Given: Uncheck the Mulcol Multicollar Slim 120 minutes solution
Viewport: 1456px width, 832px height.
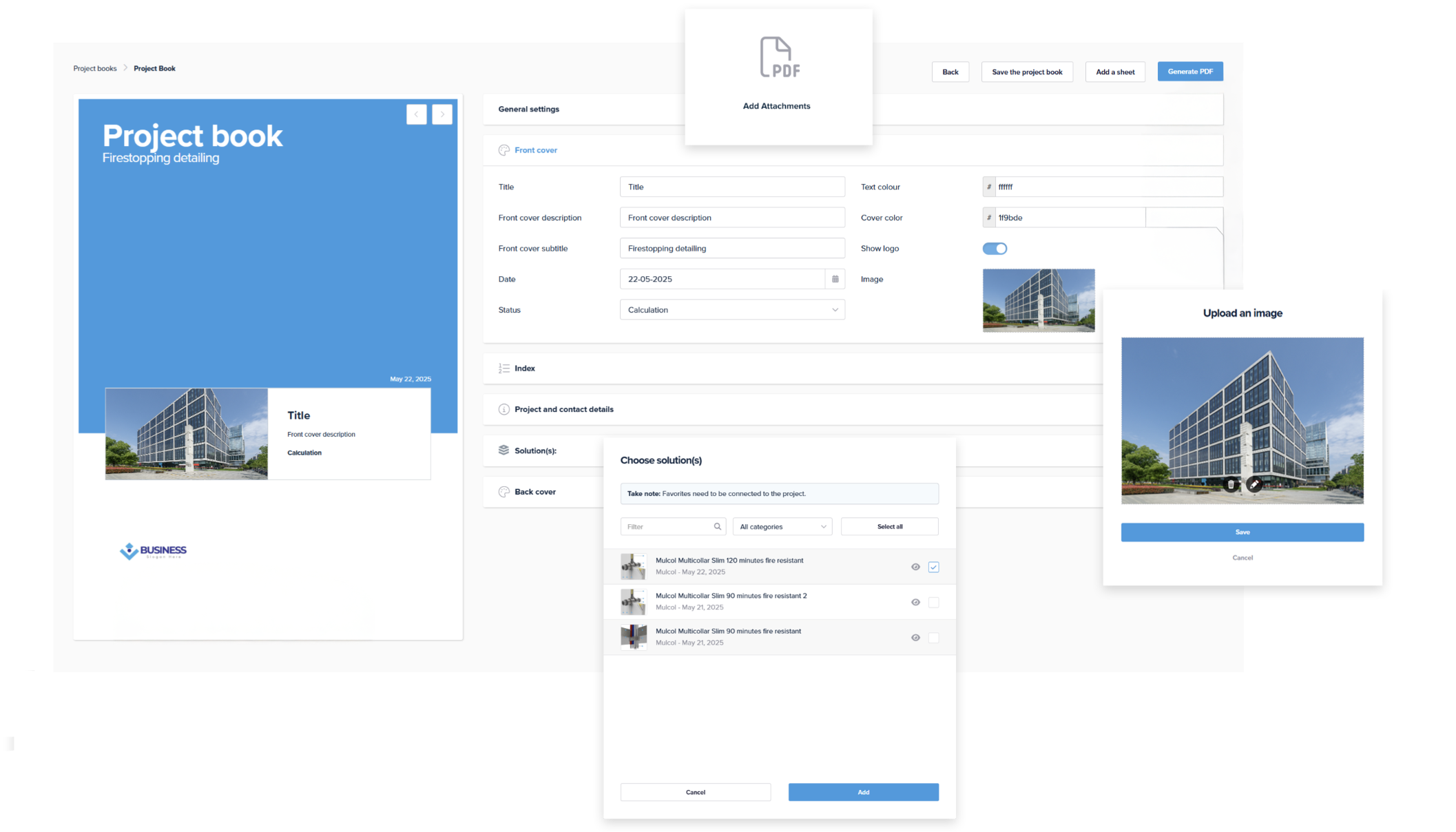Looking at the screenshot, I should pyautogui.click(x=933, y=566).
